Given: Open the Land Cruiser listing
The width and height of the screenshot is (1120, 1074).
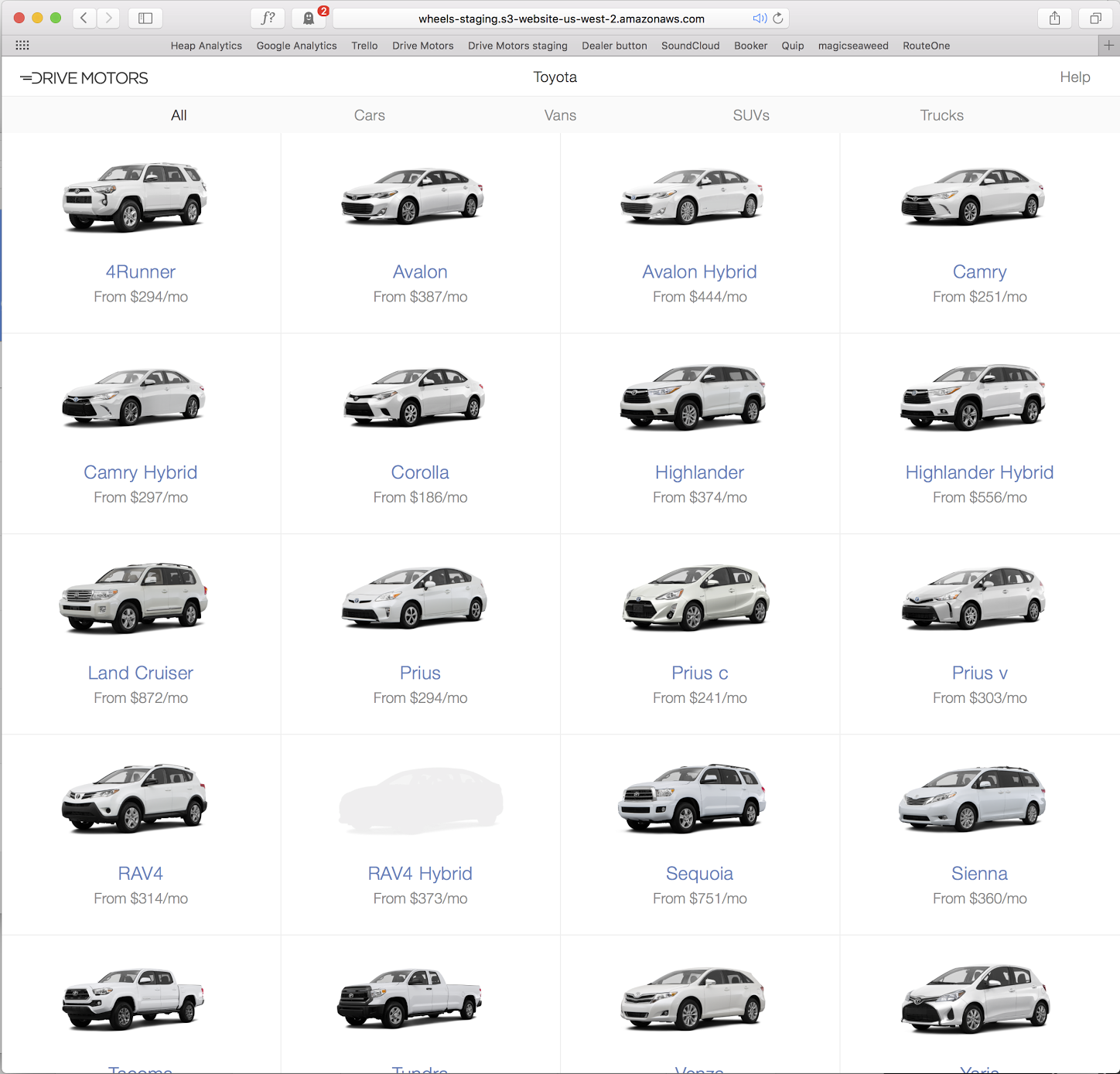Looking at the screenshot, I should (140, 673).
